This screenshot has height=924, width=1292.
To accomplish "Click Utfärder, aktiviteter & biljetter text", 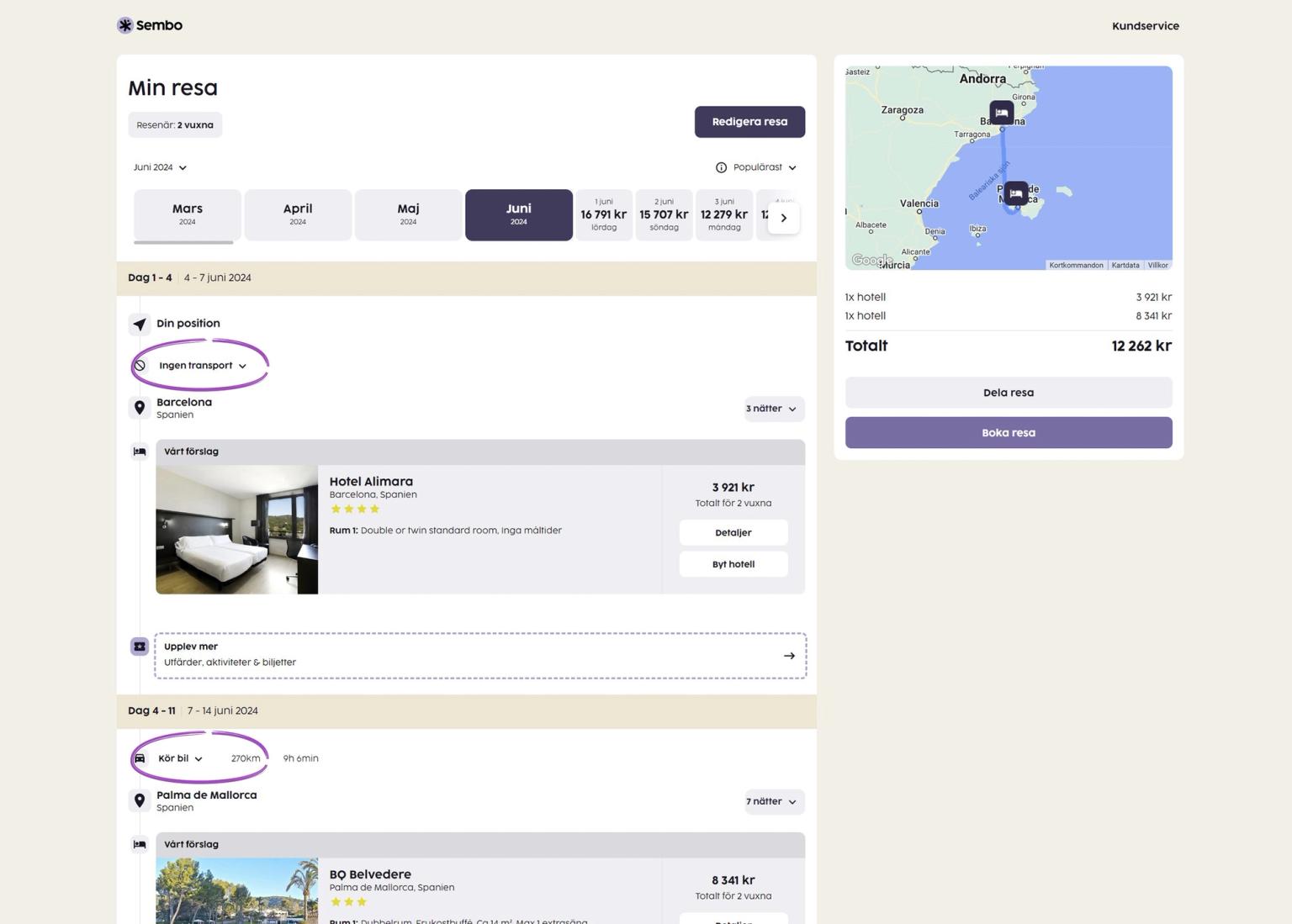I will [x=230, y=663].
